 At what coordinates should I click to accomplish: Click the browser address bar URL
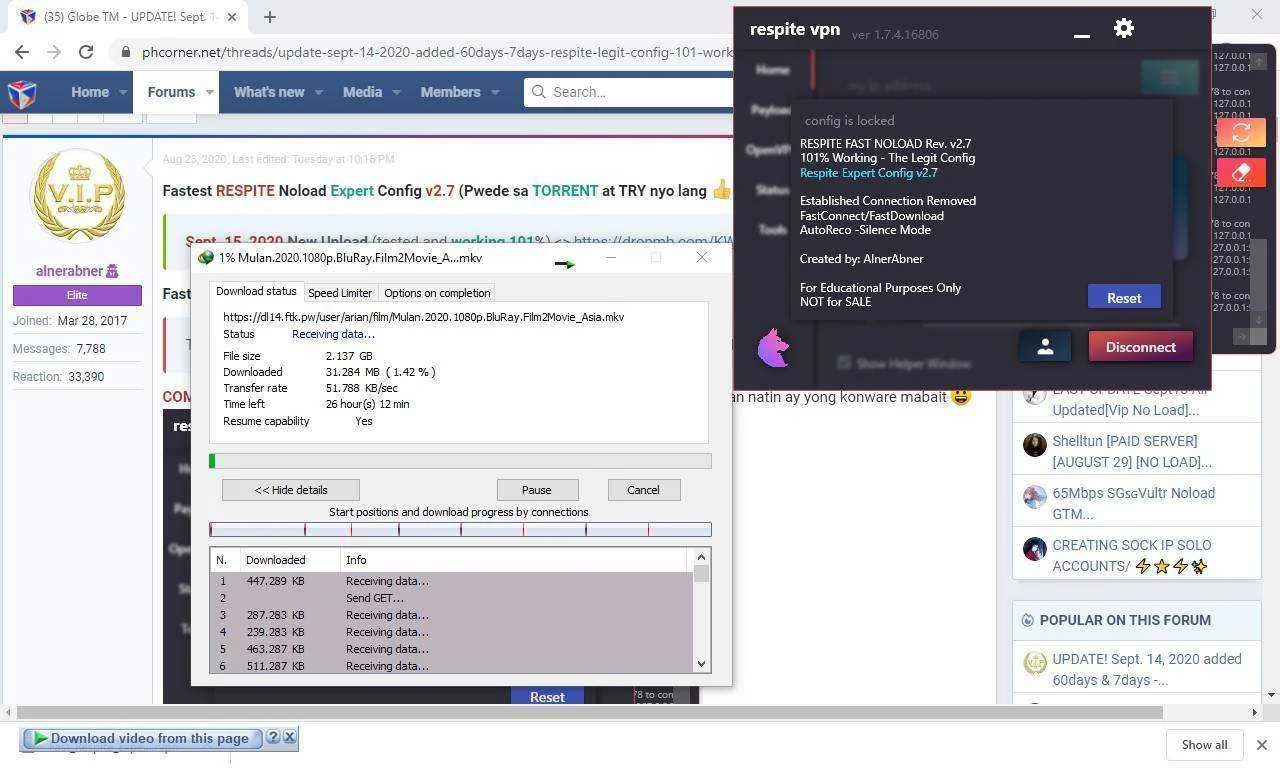[x=436, y=52]
